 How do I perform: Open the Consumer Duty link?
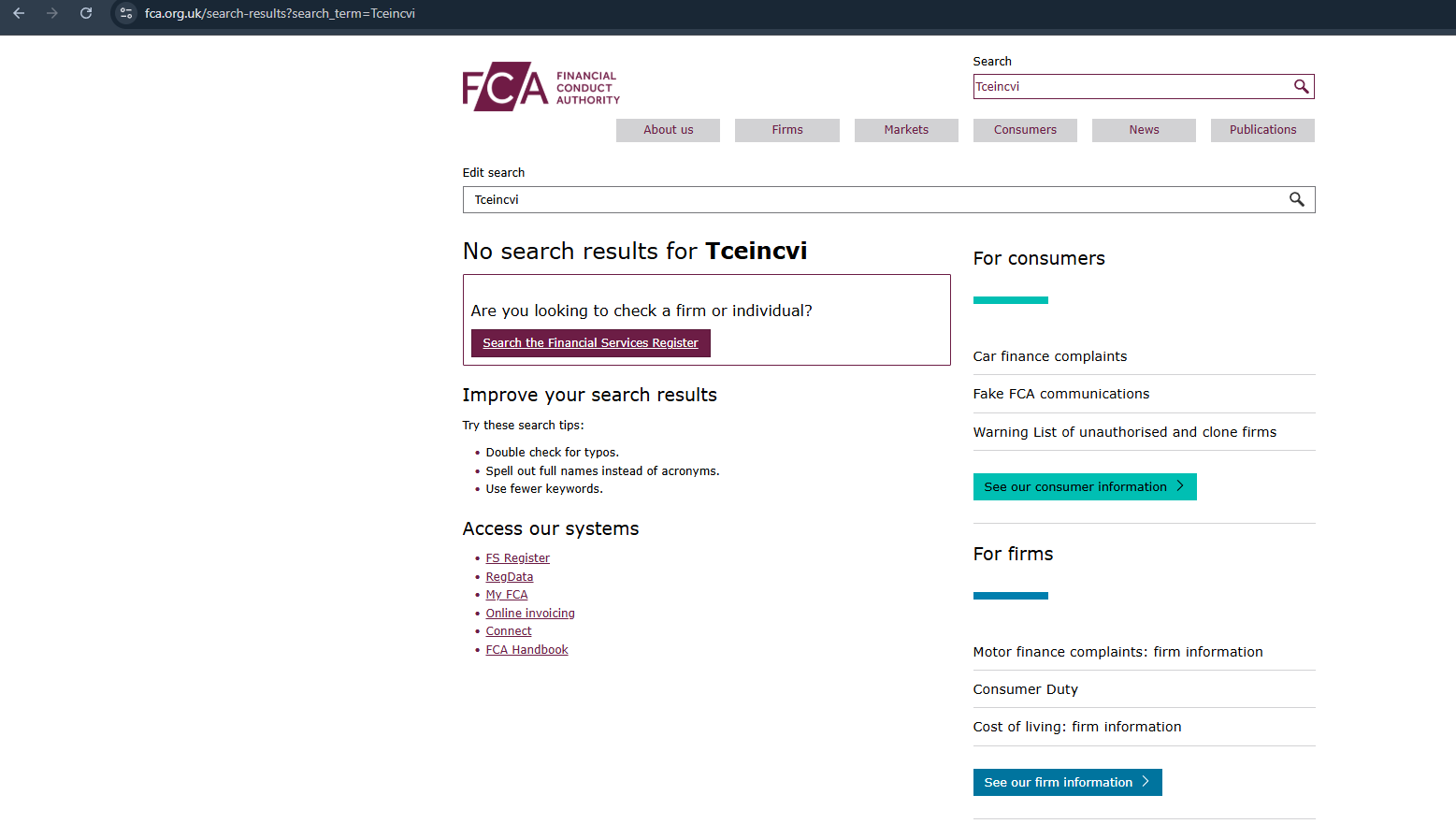click(1026, 689)
